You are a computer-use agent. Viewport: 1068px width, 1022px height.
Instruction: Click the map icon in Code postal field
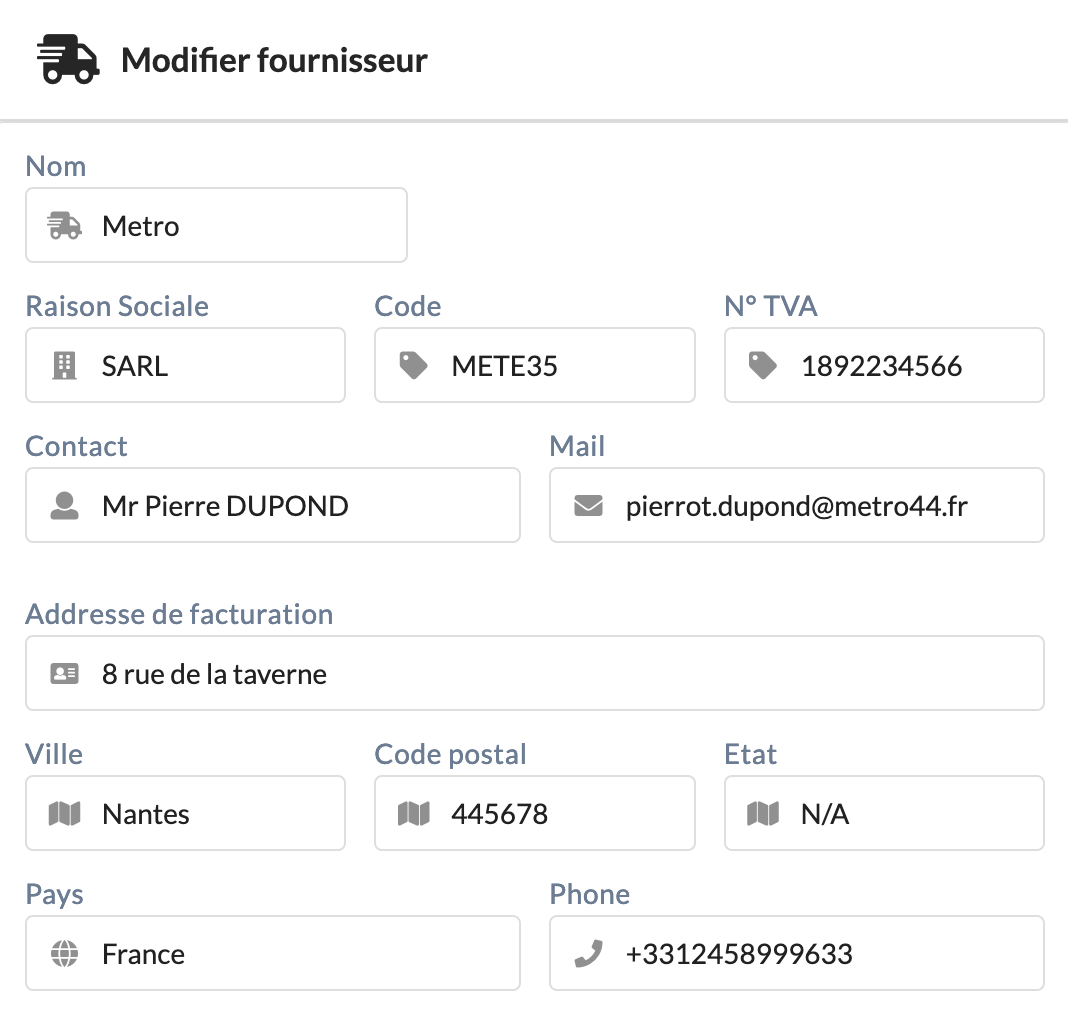click(x=413, y=814)
